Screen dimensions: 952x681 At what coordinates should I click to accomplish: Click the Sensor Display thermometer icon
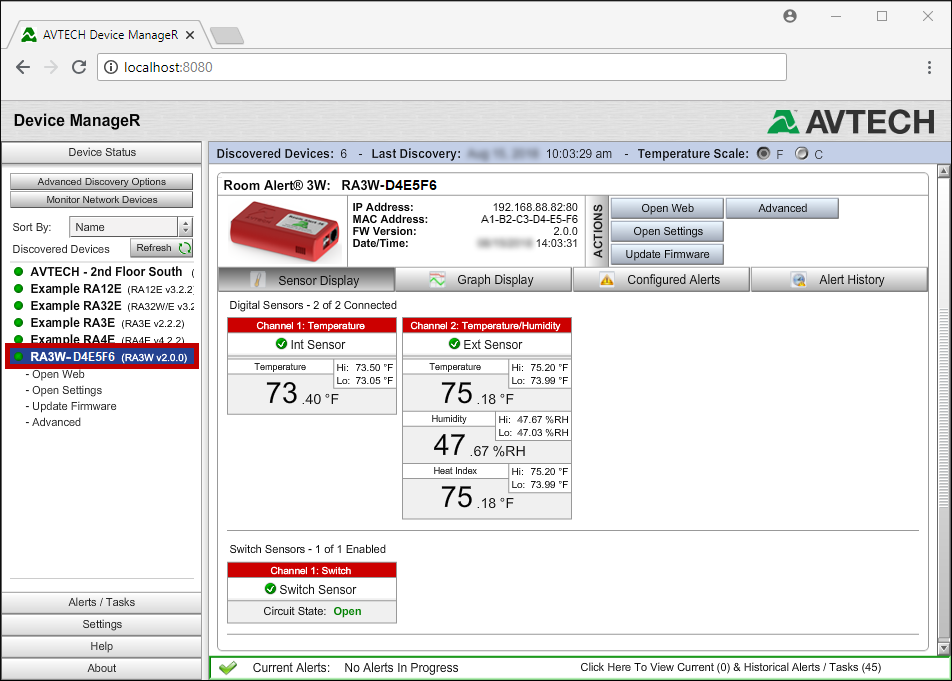[x=257, y=280]
